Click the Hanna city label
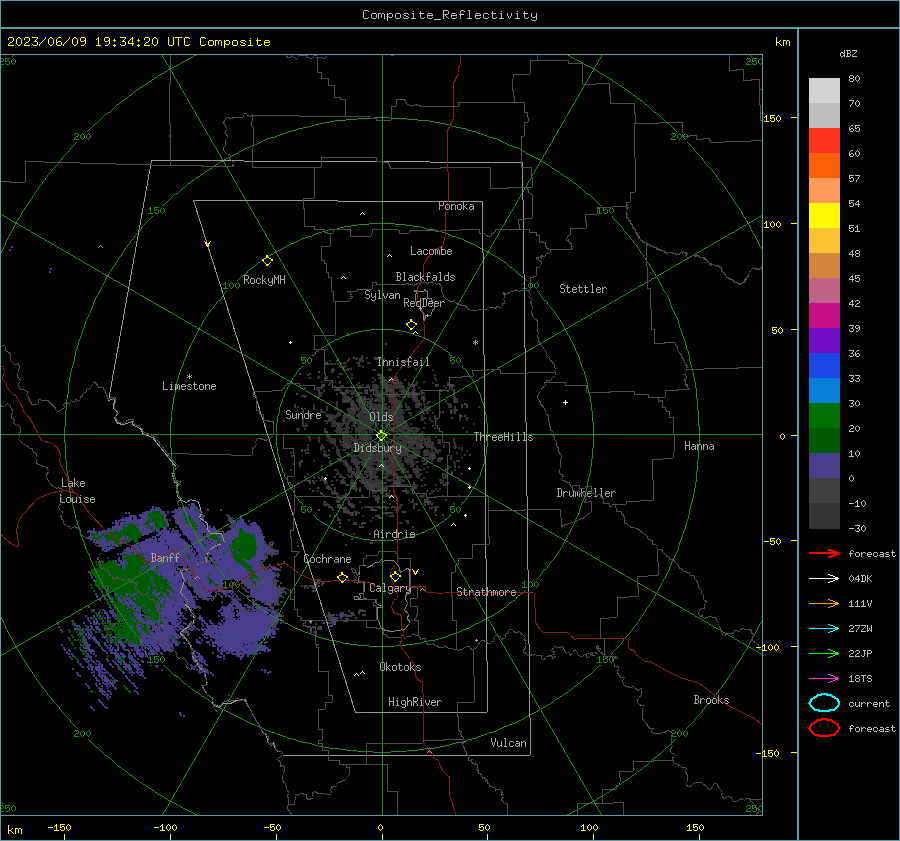Image resolution: width=900 pixels, height=841 pixels. pyautogui.click(x=699, y=446)
